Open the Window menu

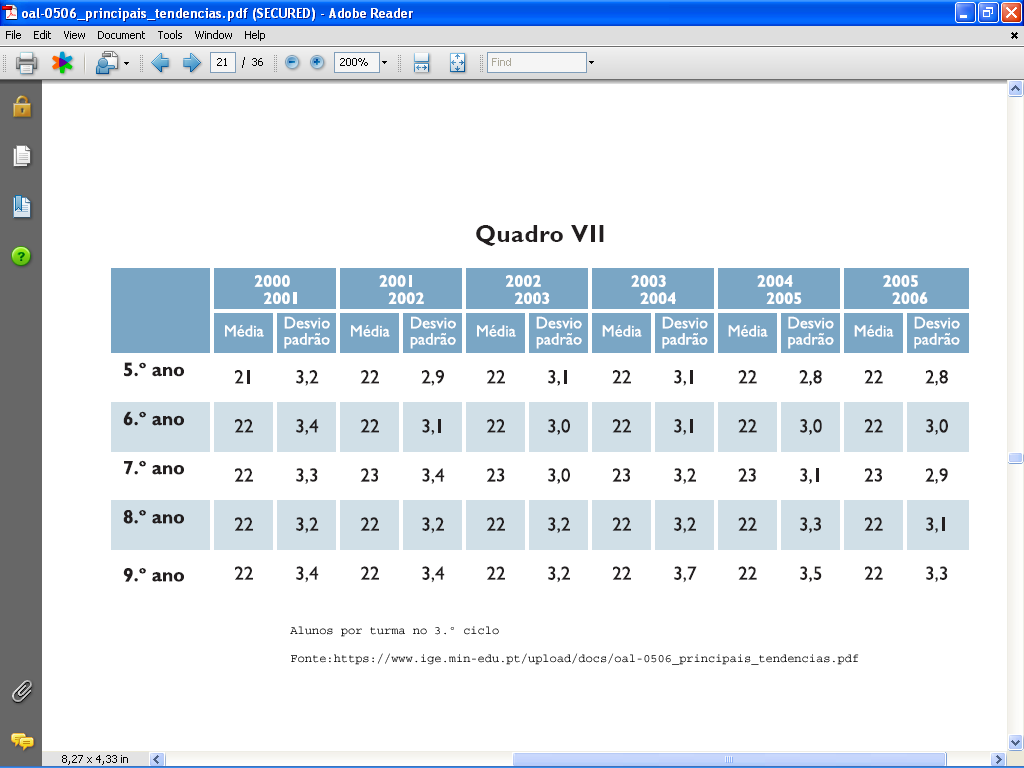pos(214,35)
